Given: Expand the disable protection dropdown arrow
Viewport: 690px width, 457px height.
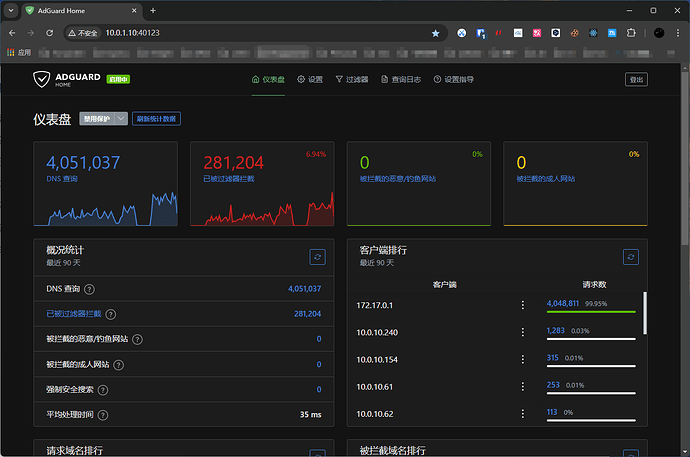Looking at the screenshot, I should click(121, 119).
